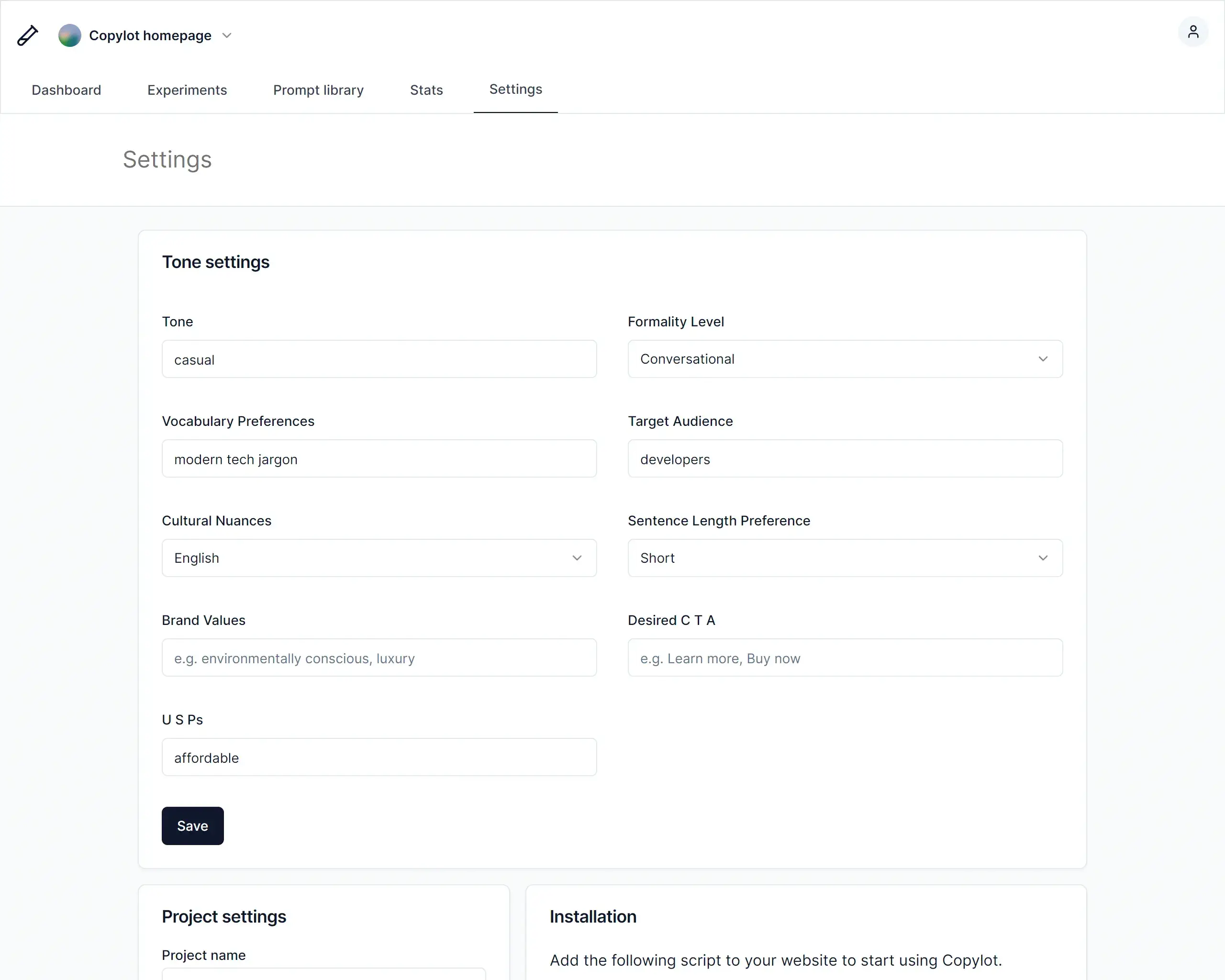Click the Desired CTA input field
Image resolution: width=1225 pixels, height=980 pixels.
844,657
